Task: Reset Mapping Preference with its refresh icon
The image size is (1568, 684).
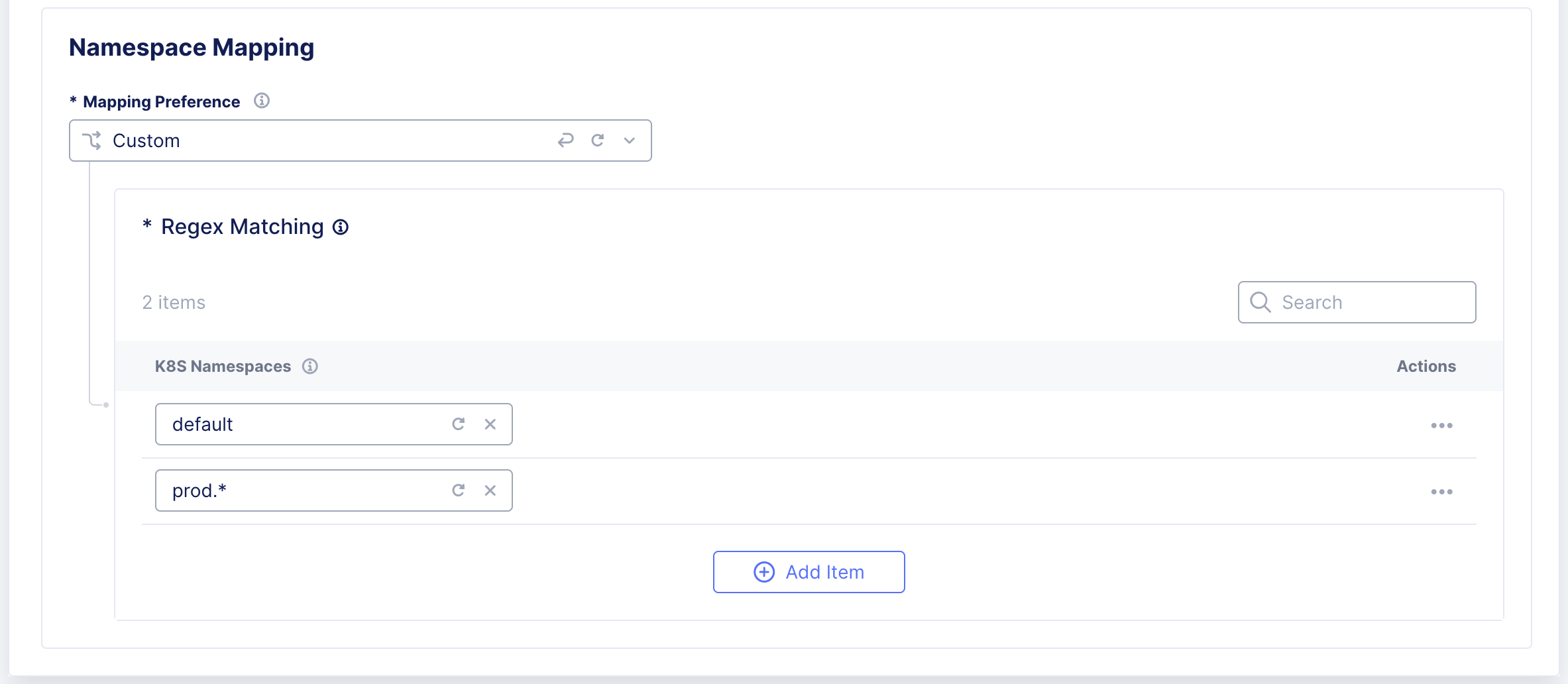Action: 598,141
